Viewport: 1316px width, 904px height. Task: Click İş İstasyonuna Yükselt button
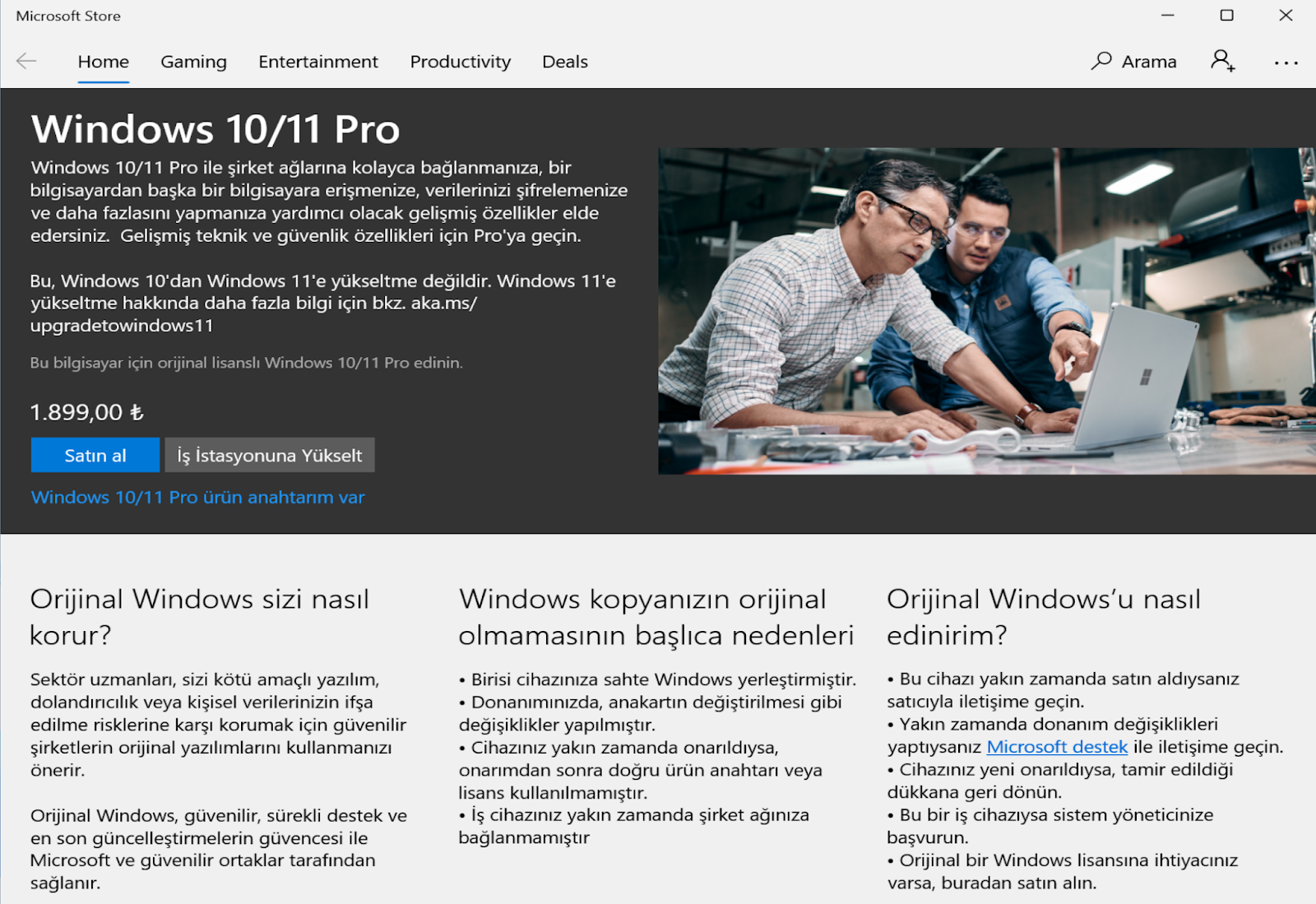[x=270, y=455]
